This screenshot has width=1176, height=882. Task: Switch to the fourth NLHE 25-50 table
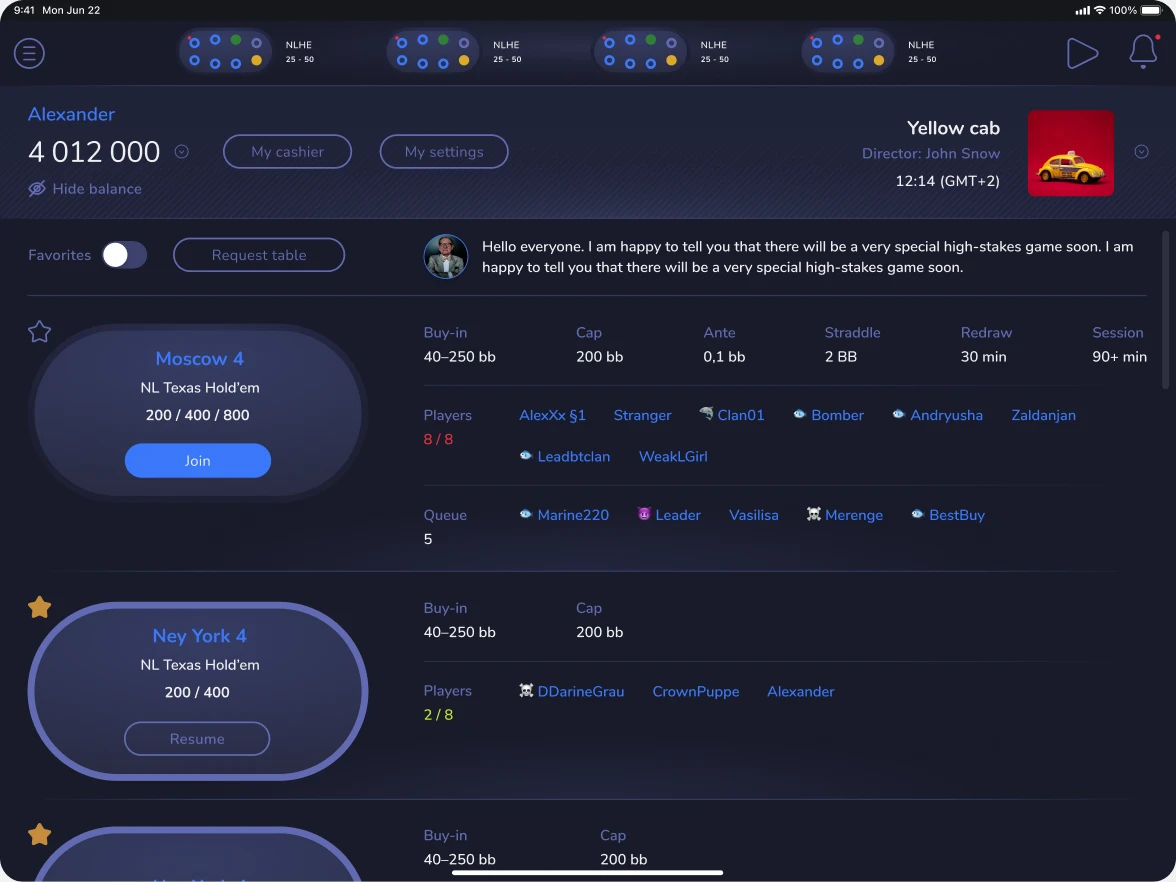coord(848,52)
